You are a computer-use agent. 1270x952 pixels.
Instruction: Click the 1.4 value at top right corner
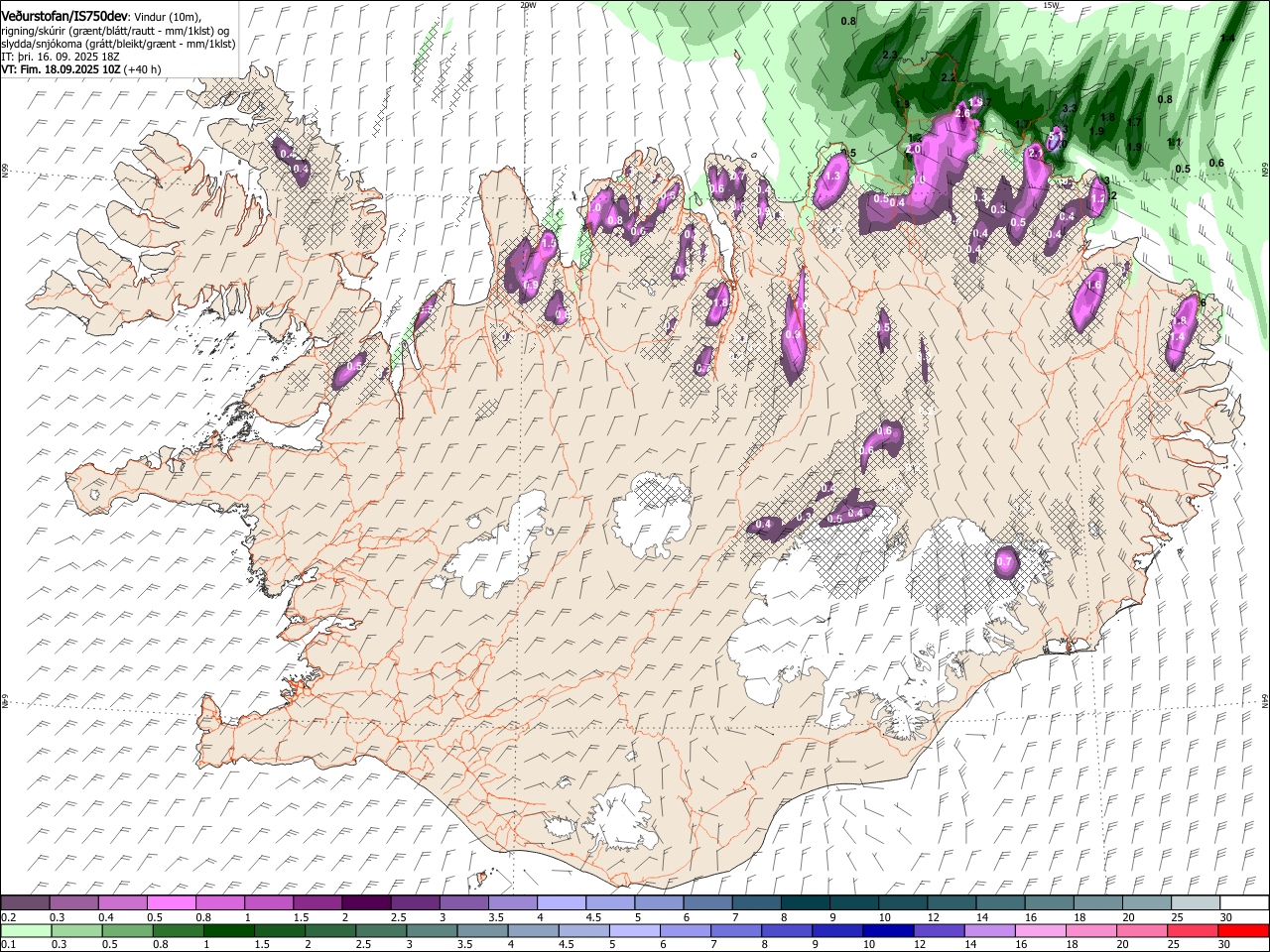(x=1227, y=38)
